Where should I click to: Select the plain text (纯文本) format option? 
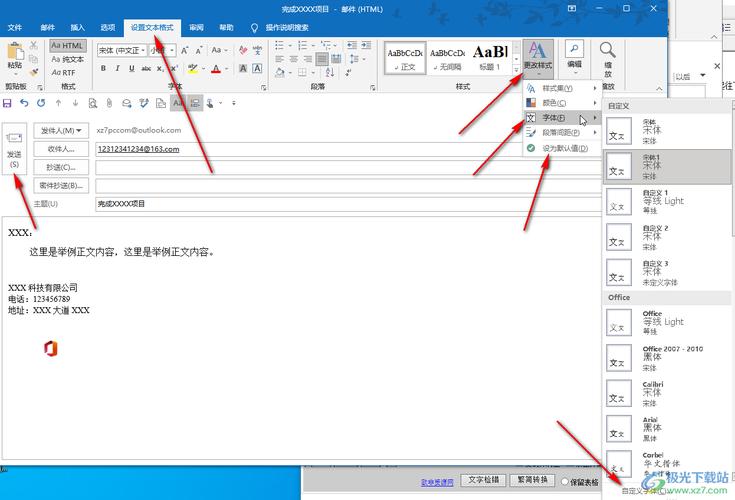click(68, 59)
